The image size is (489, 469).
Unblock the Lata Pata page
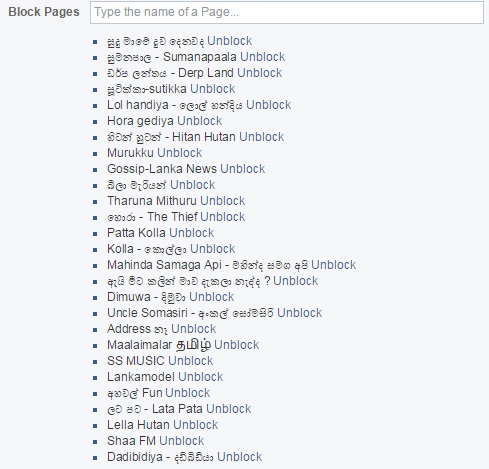[x=229, y=409]
